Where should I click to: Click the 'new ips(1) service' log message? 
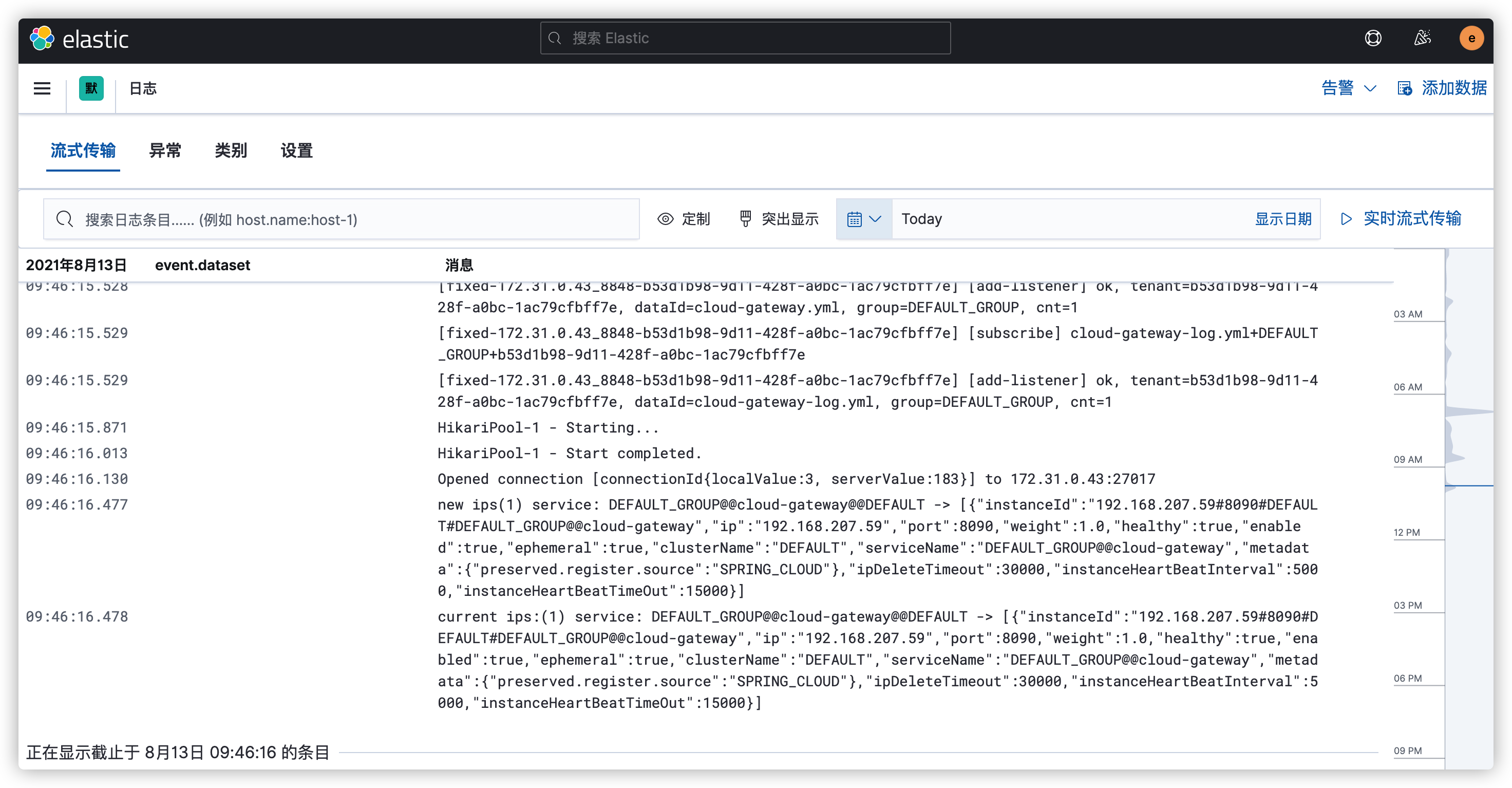click(878, 548)
